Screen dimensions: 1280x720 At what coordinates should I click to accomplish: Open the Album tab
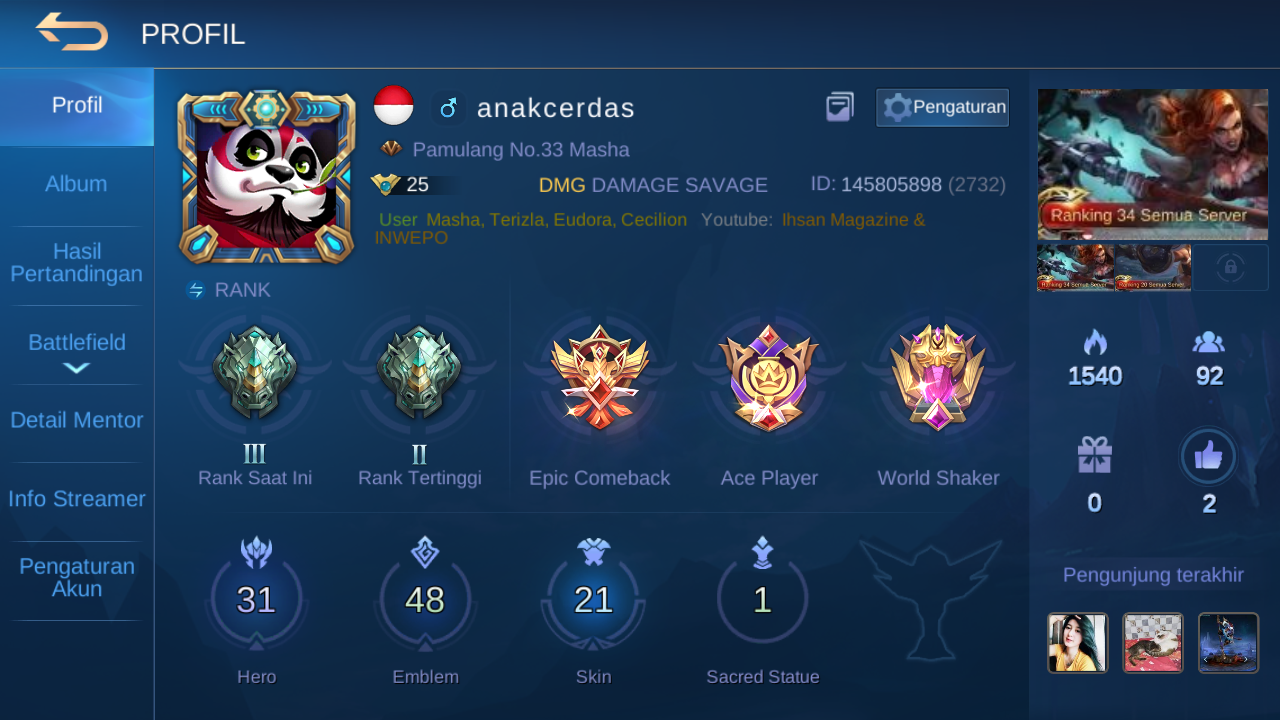click(76, 184)
